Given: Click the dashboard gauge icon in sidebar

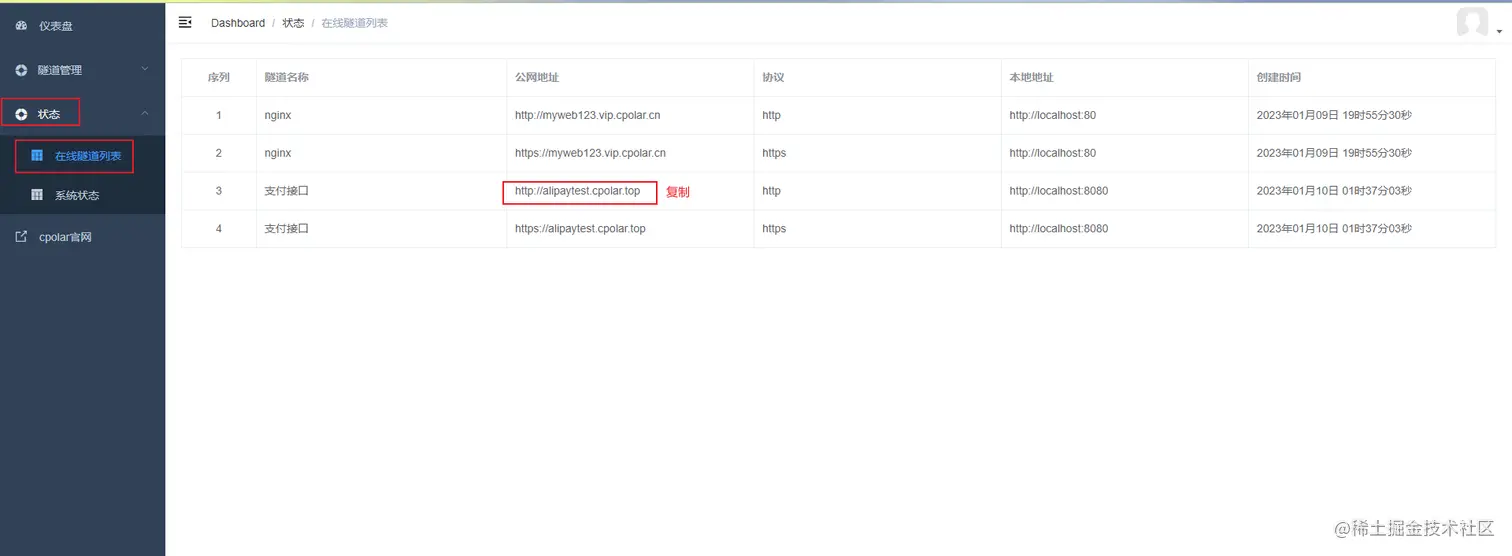Looking at the screenshot, I should 21,26.
